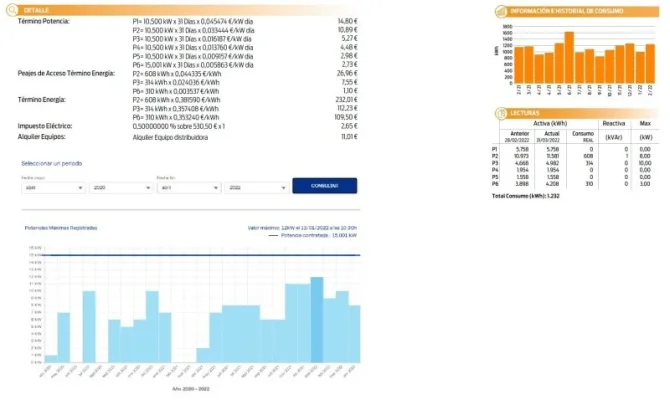Screen dimensions: 670x400
Task: Click the P2 max value '8,00' in Lecturas
Action: coord(645,156)
